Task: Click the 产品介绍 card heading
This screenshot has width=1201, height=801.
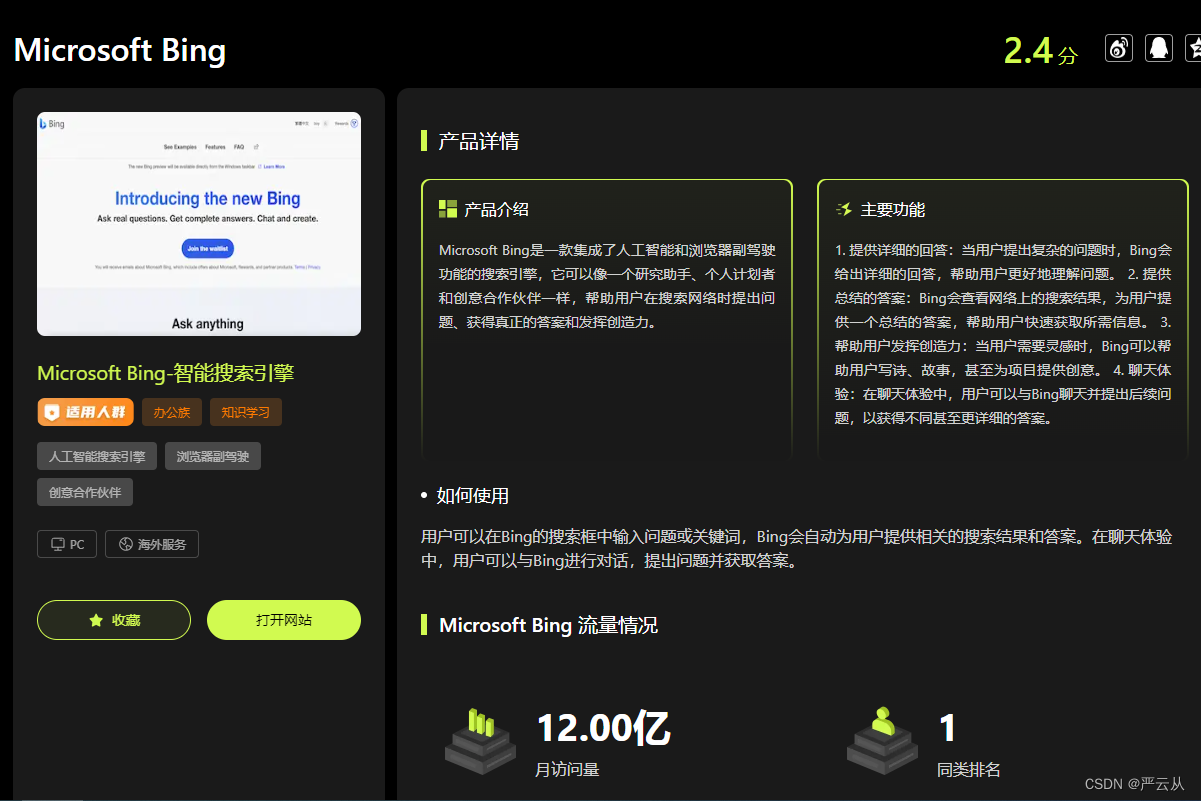Action: (496, 209)
